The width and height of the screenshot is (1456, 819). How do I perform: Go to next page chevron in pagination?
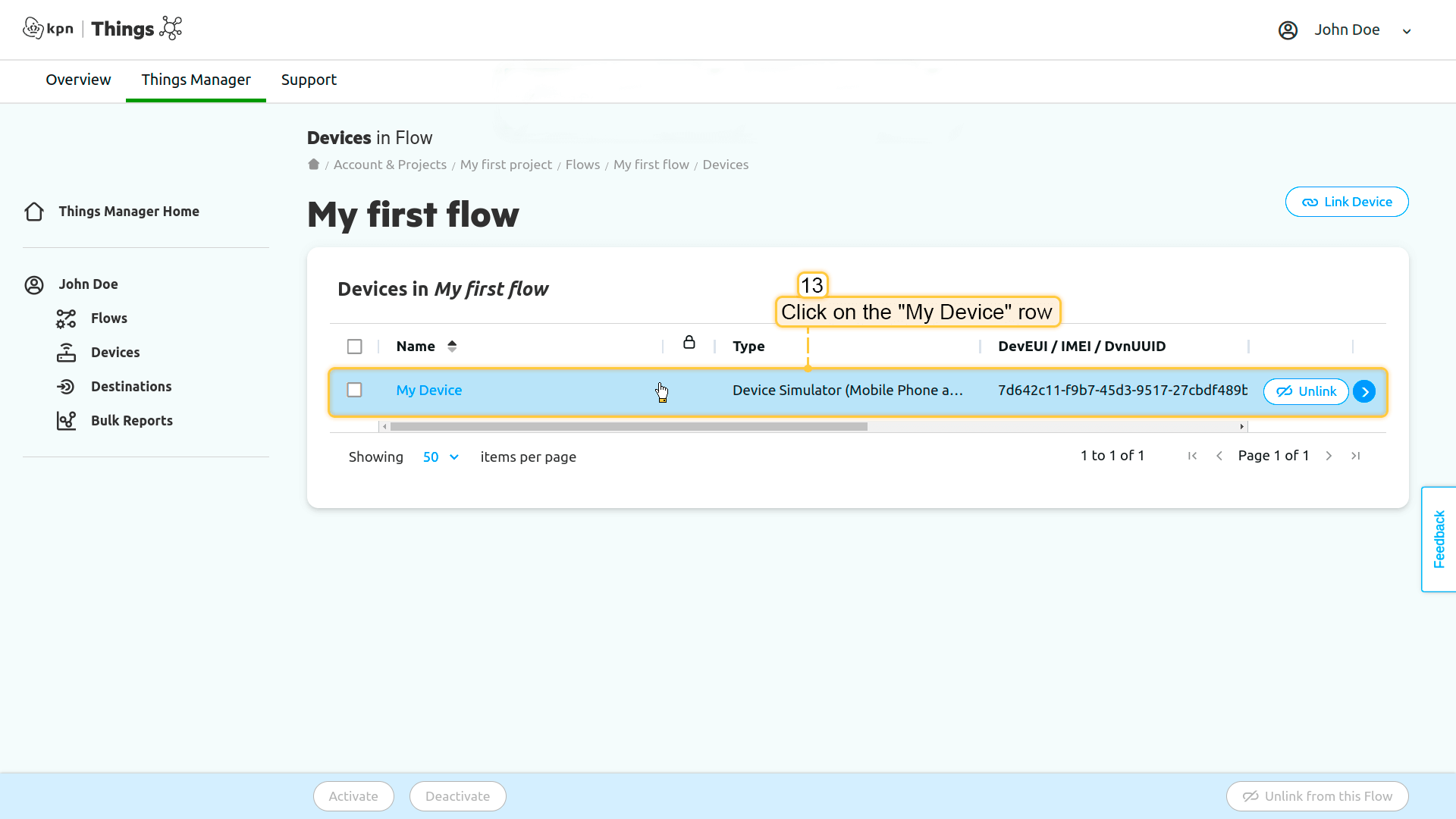(x=1329, y=456)
